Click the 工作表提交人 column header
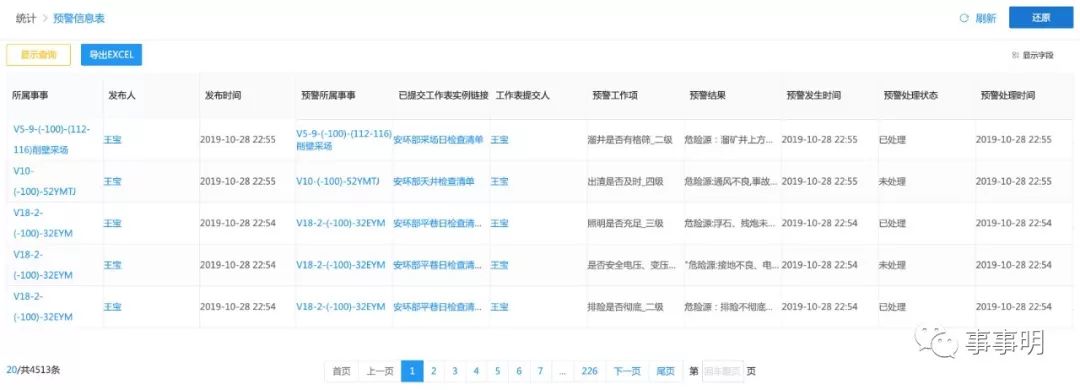The image size is (1080, 390). [x=522, y=96]
